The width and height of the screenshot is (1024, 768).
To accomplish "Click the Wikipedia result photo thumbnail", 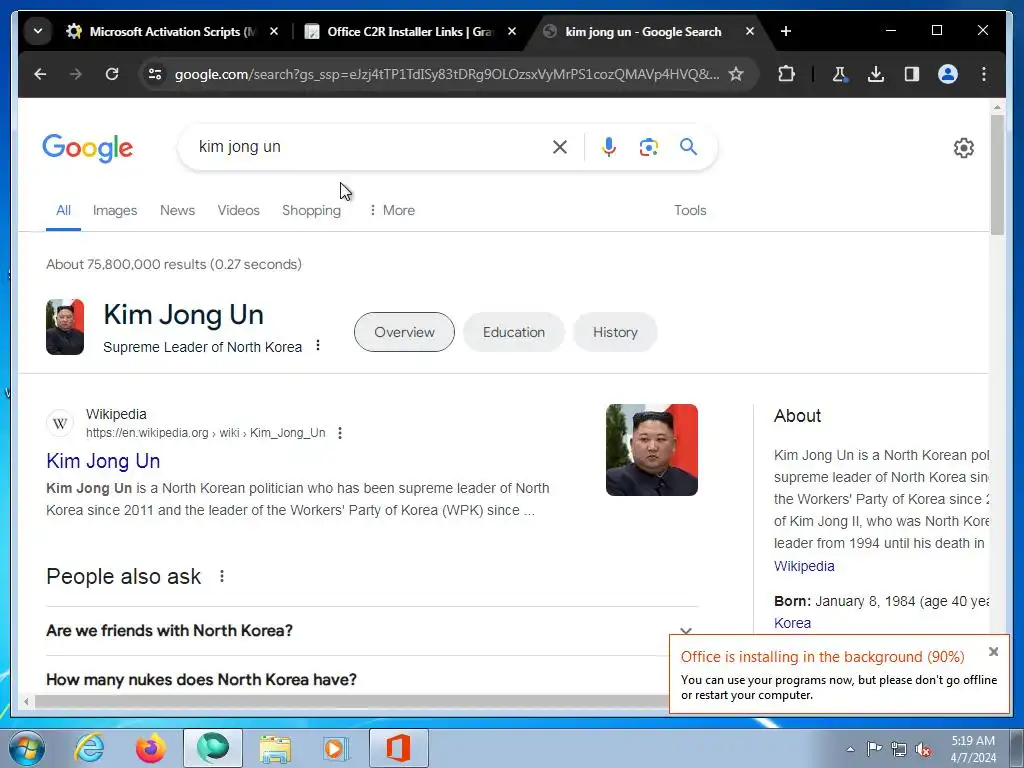I will click(652, 450).
